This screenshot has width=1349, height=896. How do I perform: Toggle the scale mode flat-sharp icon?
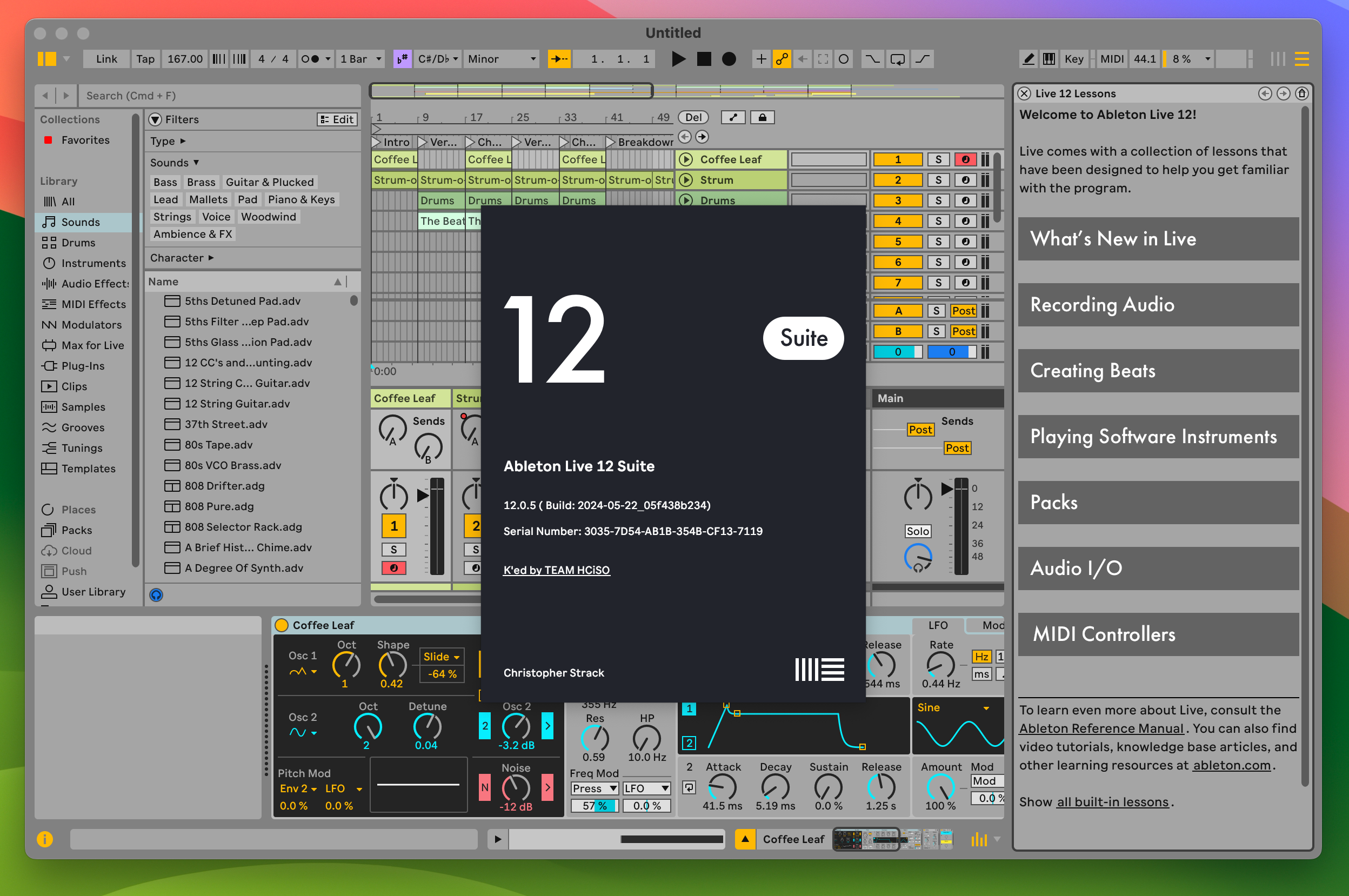402,59
